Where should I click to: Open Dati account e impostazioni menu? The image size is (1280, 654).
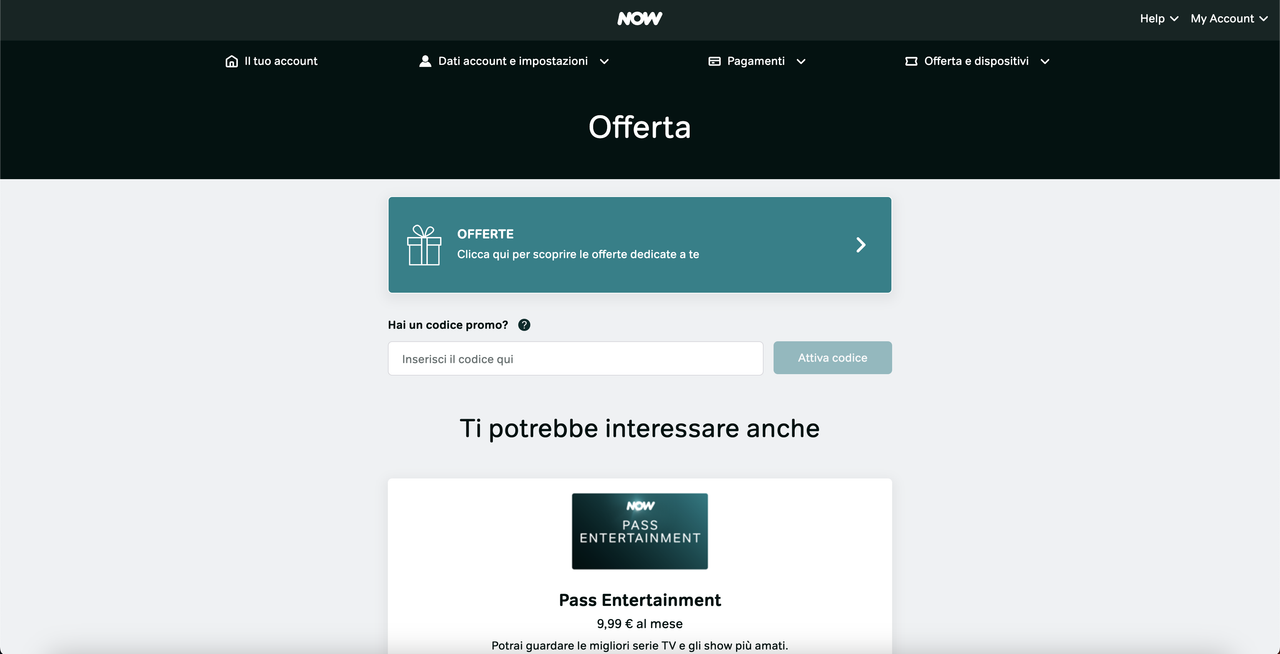[513, 61]
